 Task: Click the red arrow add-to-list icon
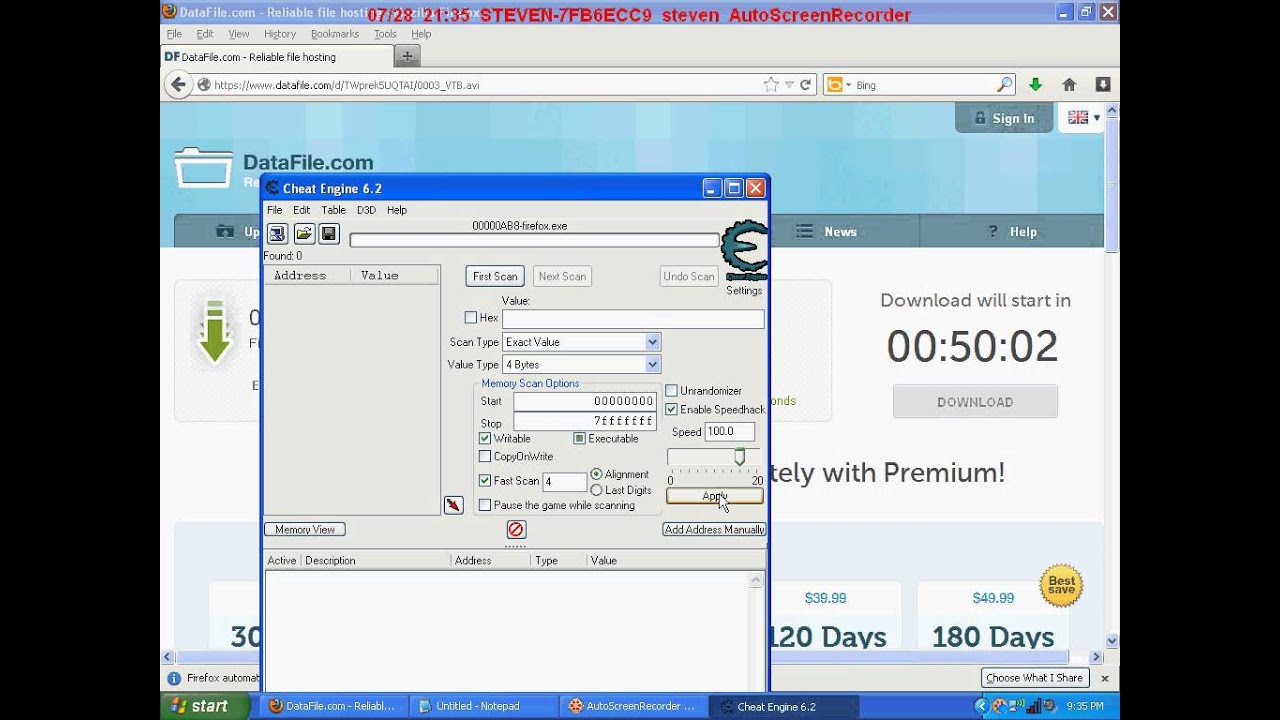[453, 505]
